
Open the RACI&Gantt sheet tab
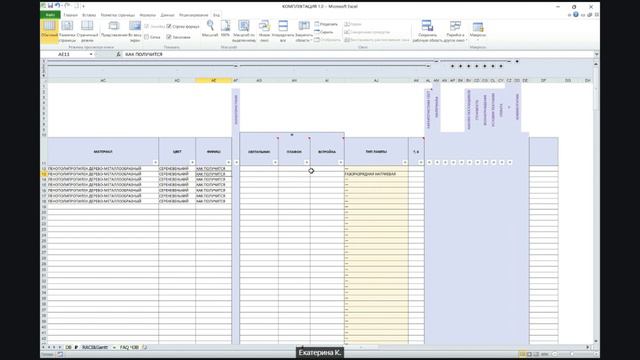[95, 347]
